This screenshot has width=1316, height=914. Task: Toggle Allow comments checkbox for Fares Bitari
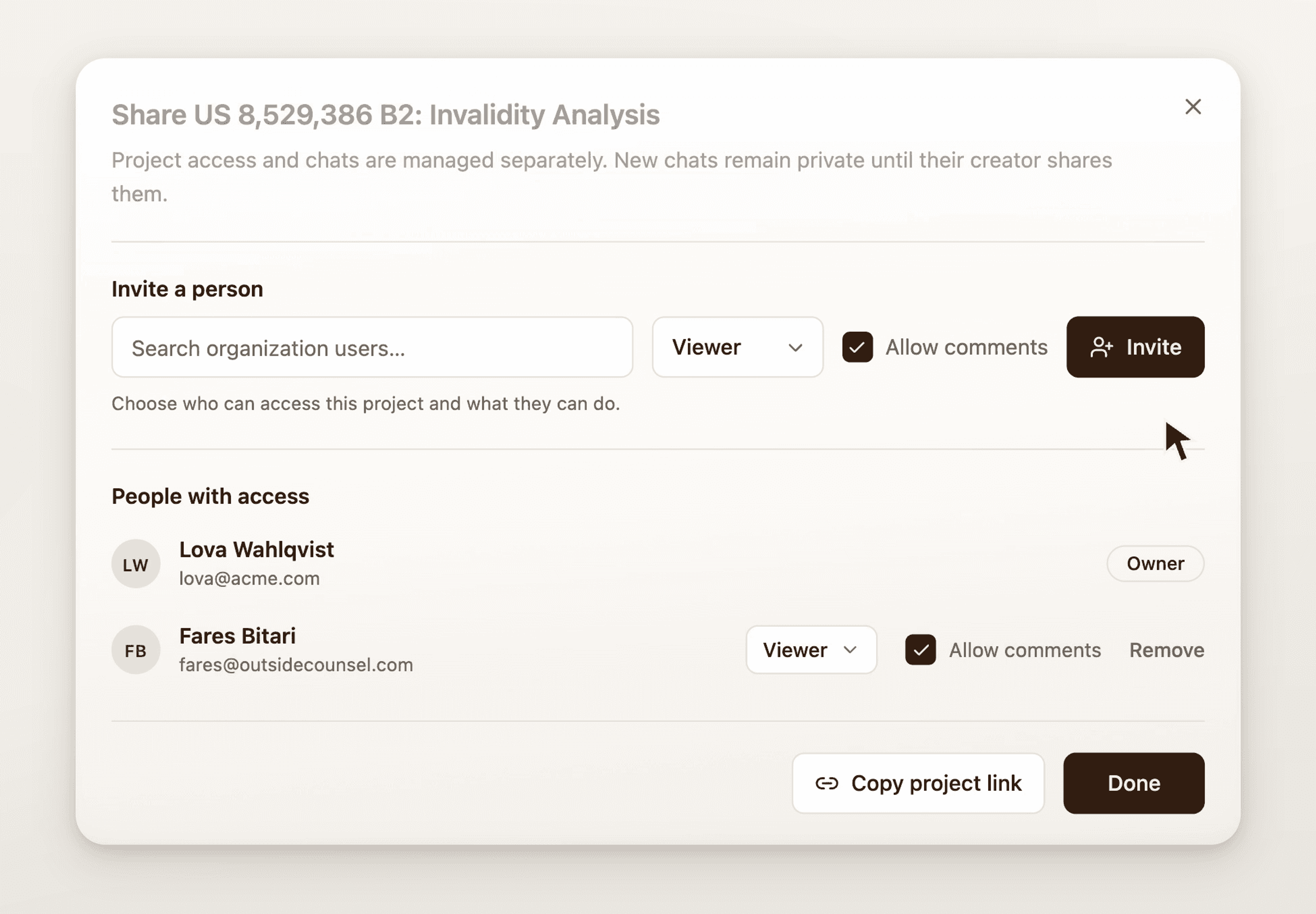coord(921,649)
